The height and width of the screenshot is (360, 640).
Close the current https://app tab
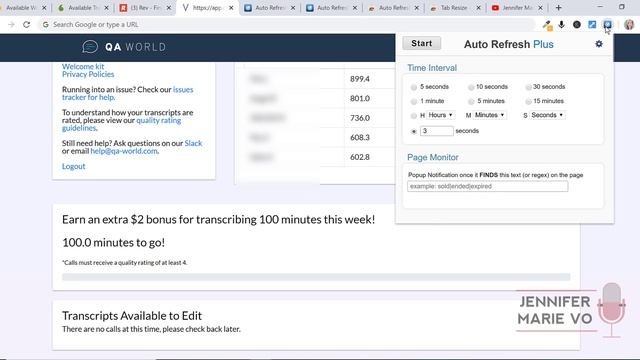coord(231,8)
